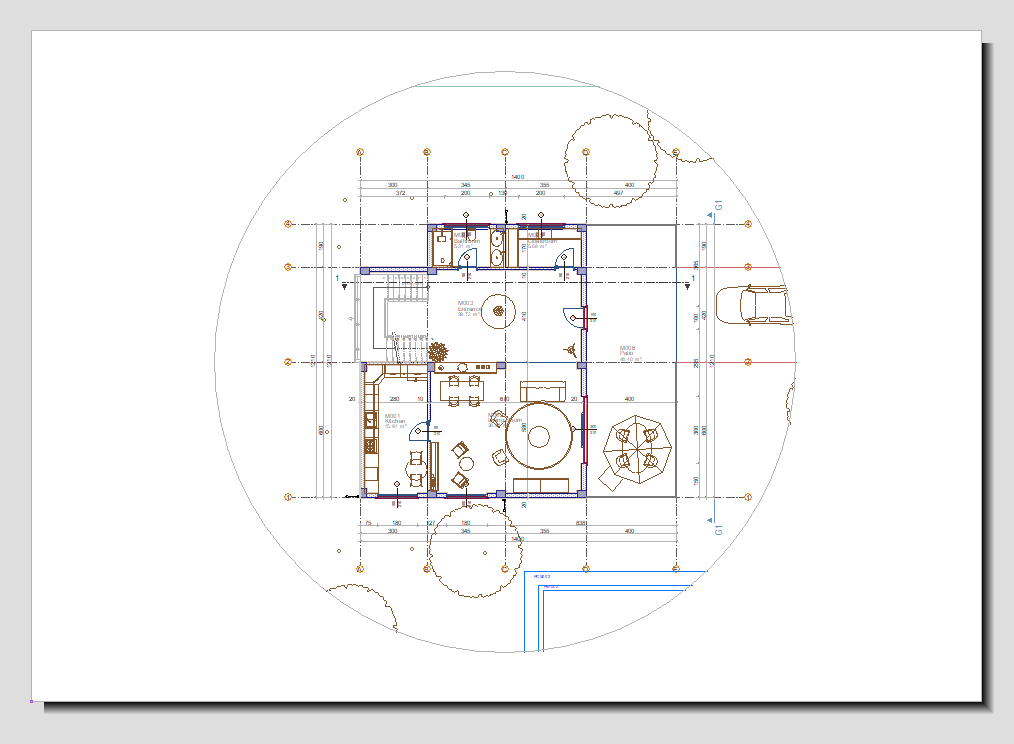Screen dimensions: 1014x744
Task: Select the tree outline below the house
Action: [x=475, y=550]
